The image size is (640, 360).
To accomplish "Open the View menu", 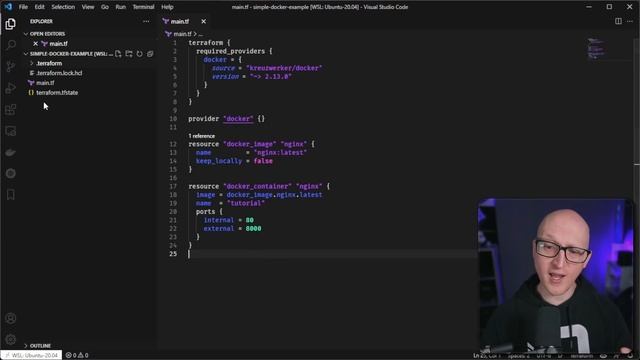I will [88, 7].
